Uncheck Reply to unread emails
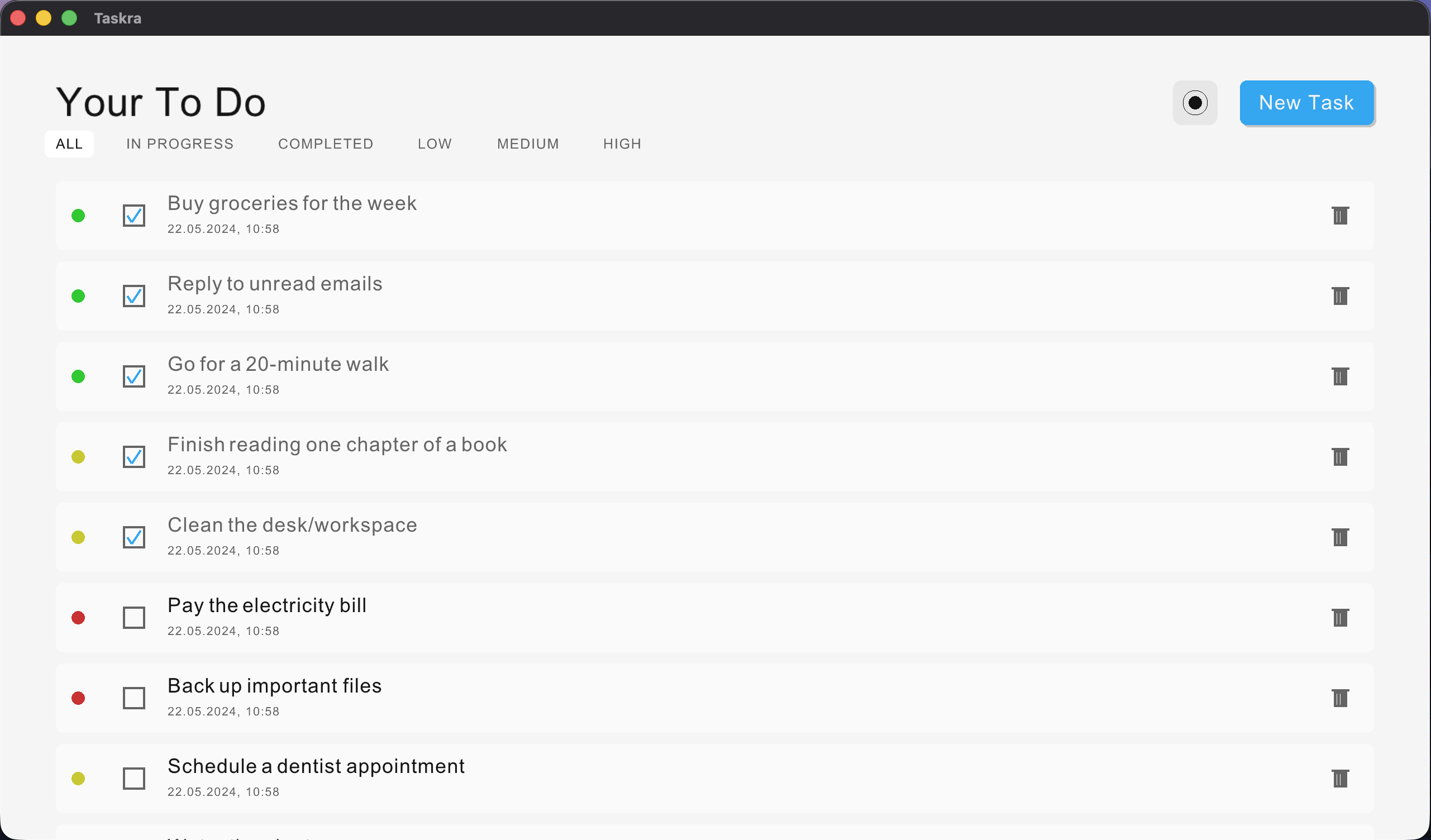The height and width of the screenshot is (840, 1431). pos(134,296)
